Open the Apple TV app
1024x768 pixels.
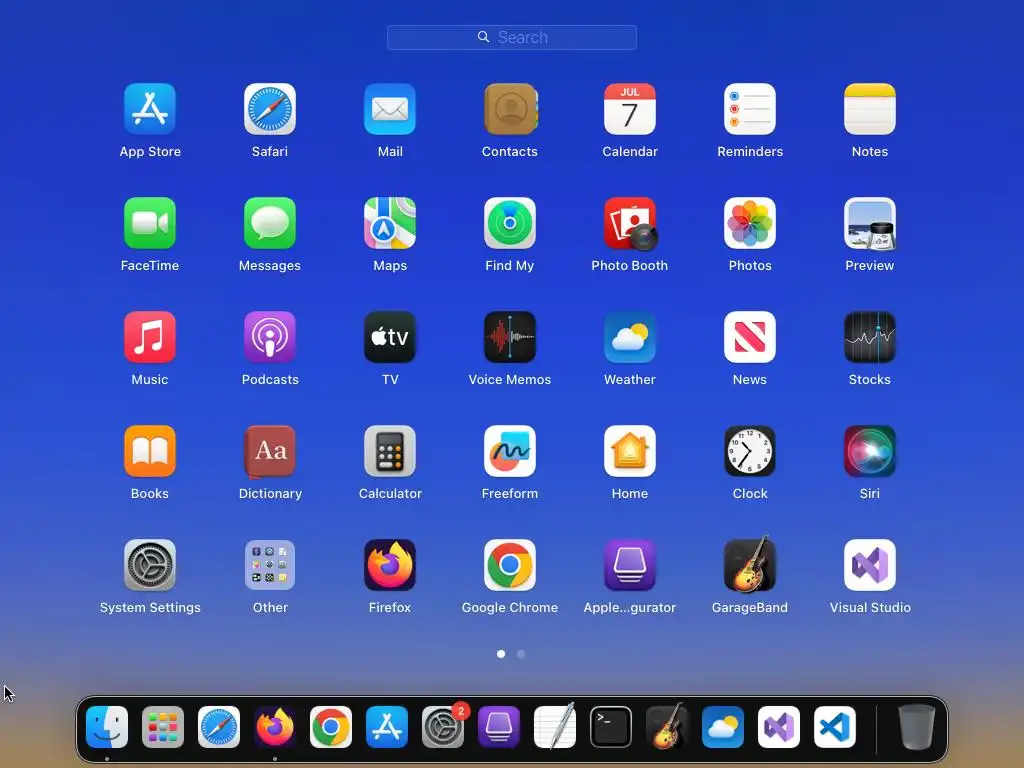point(390,337)
